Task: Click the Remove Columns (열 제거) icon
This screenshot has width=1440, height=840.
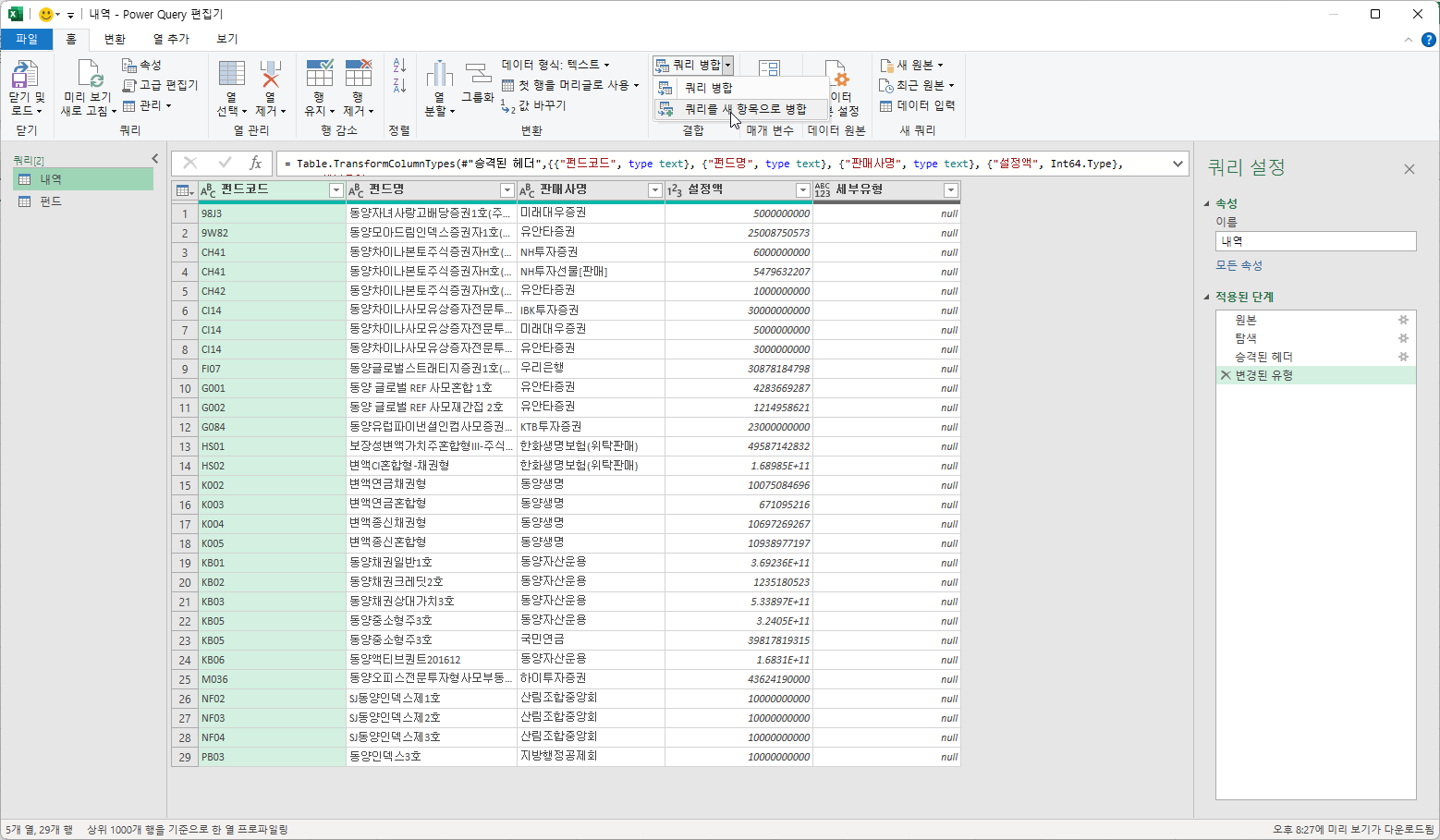Action: coord(271,74)
